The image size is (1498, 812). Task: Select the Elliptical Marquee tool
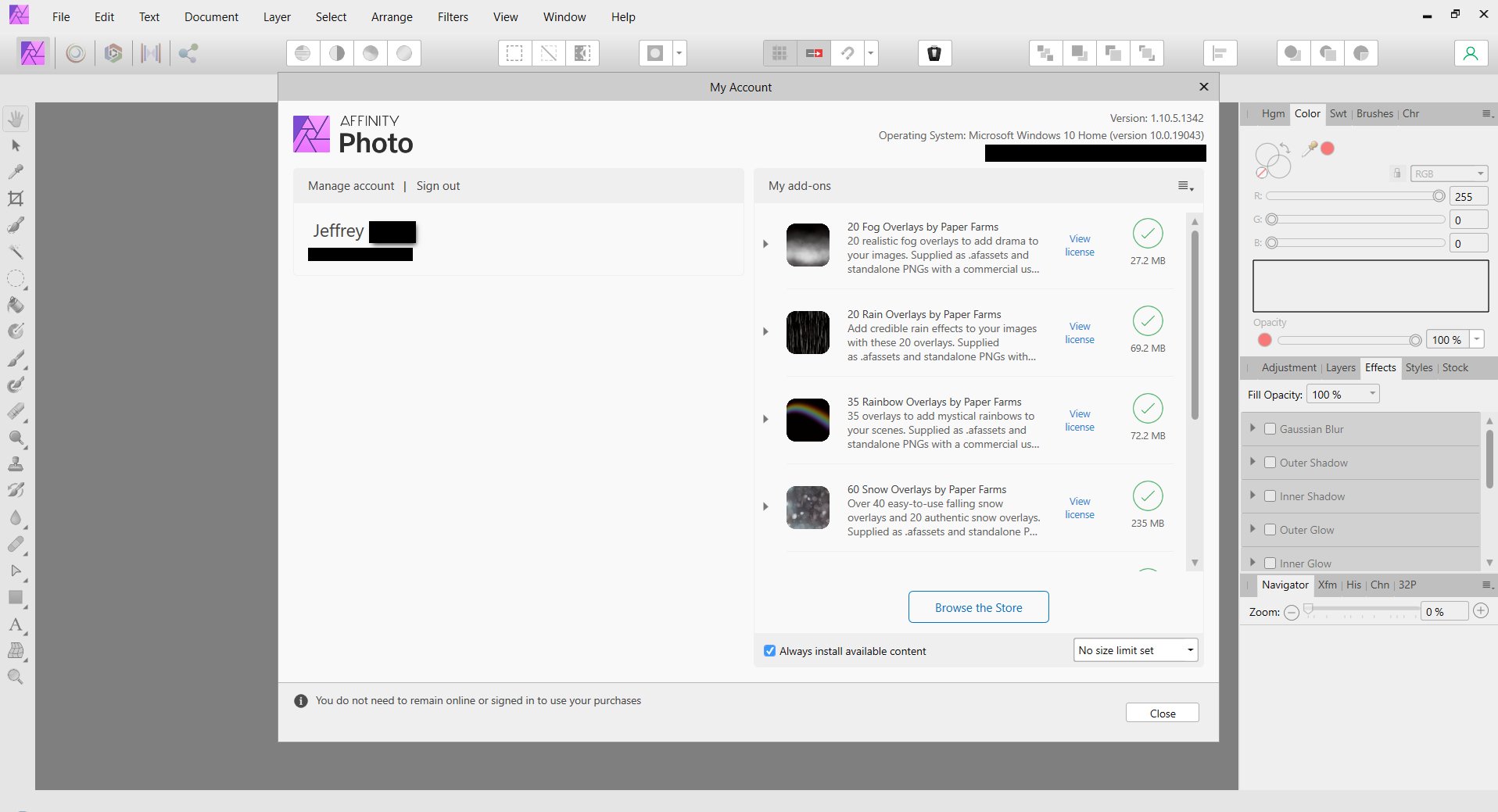(x=16, y=278)
